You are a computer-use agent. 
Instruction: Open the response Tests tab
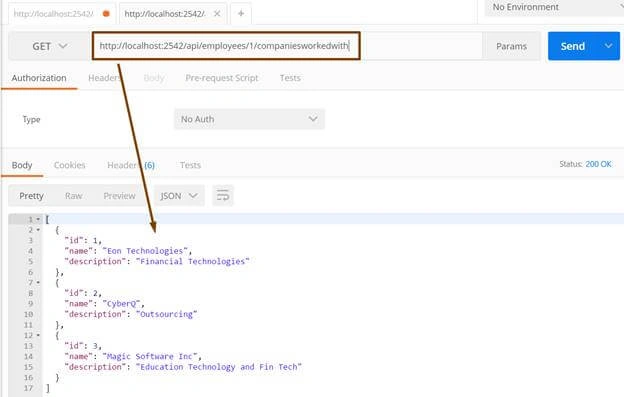(190, 165)
